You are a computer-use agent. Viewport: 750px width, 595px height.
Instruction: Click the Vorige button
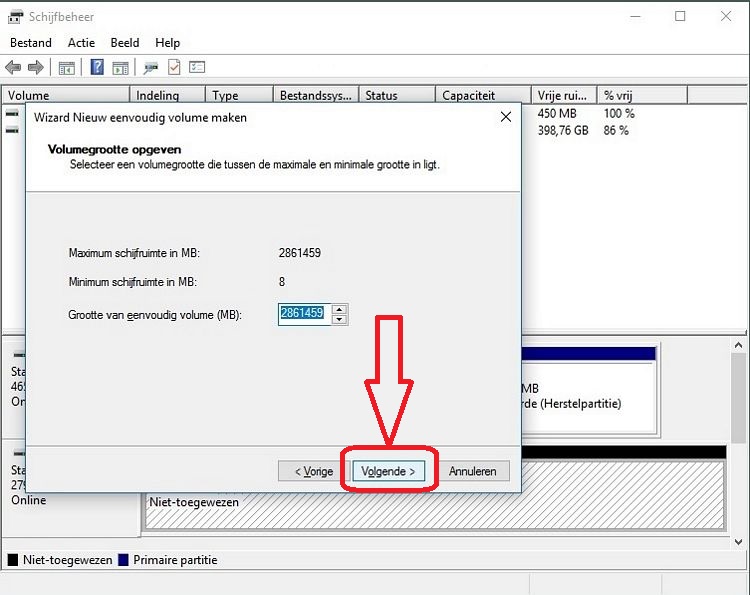click(314, 471)
